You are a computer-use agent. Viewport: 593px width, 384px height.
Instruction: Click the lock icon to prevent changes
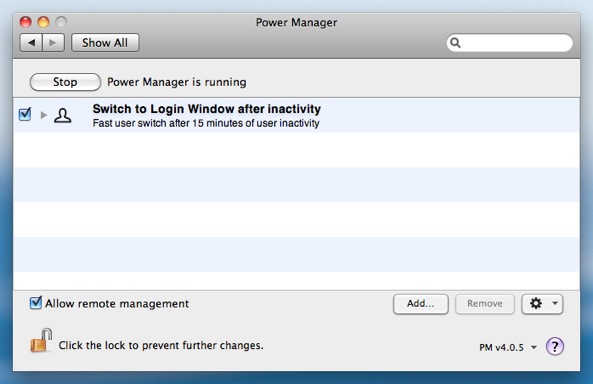pos(41,340)
